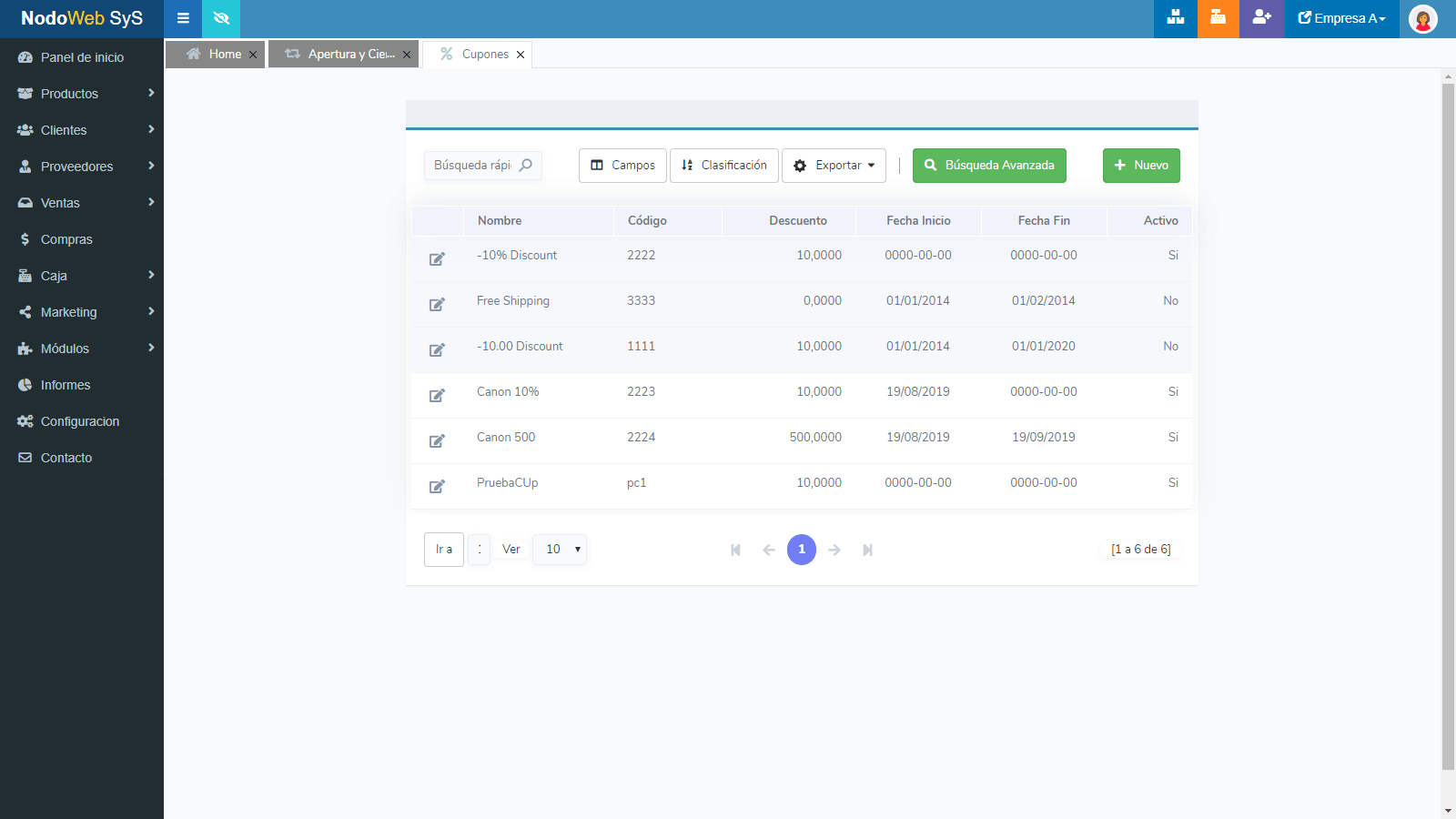This screenshot has width=1456, height=819.
Task: Close the Cupones tab
Action: [521, 55]
